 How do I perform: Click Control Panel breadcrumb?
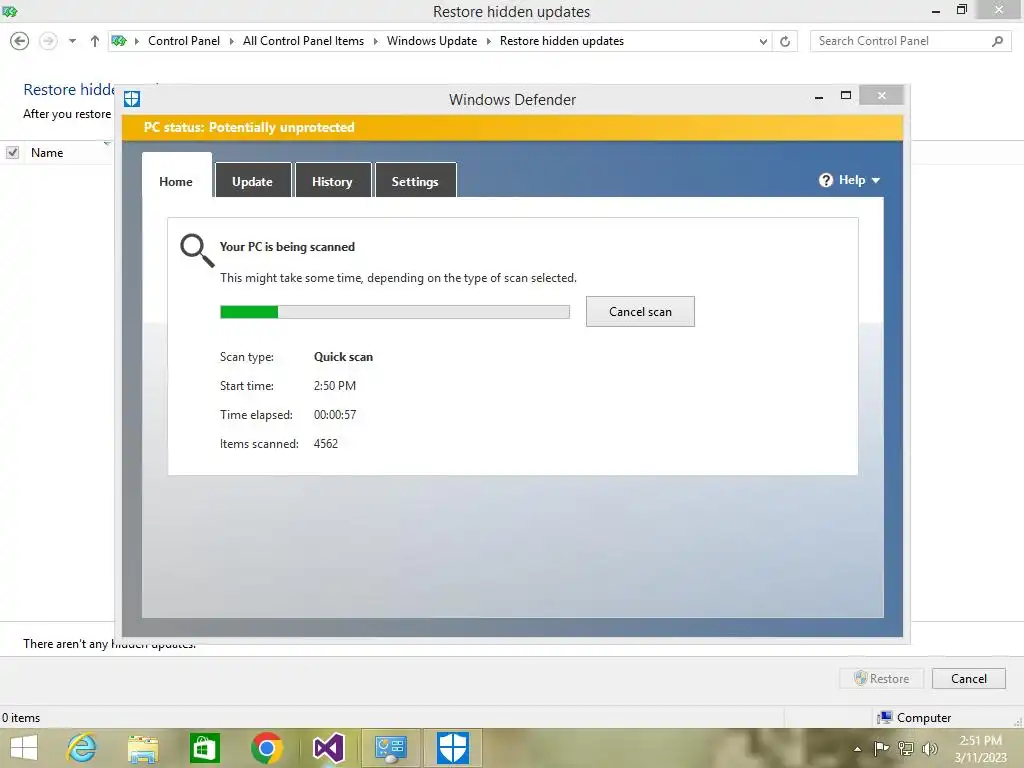(x=184, y=41)
